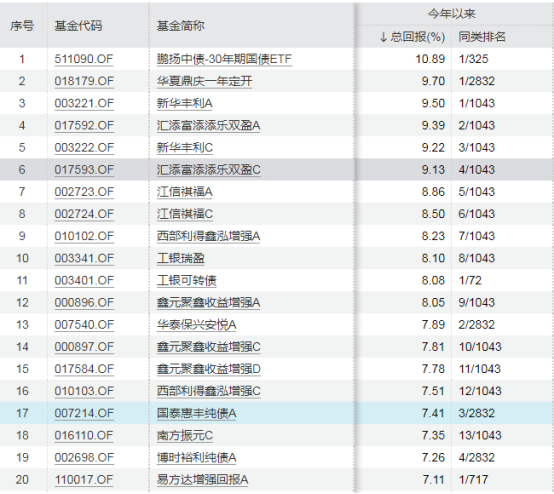Screen dimensions: 554x494
Task: Open fund 江信祺福C
Action: click(x=185, y=214)
